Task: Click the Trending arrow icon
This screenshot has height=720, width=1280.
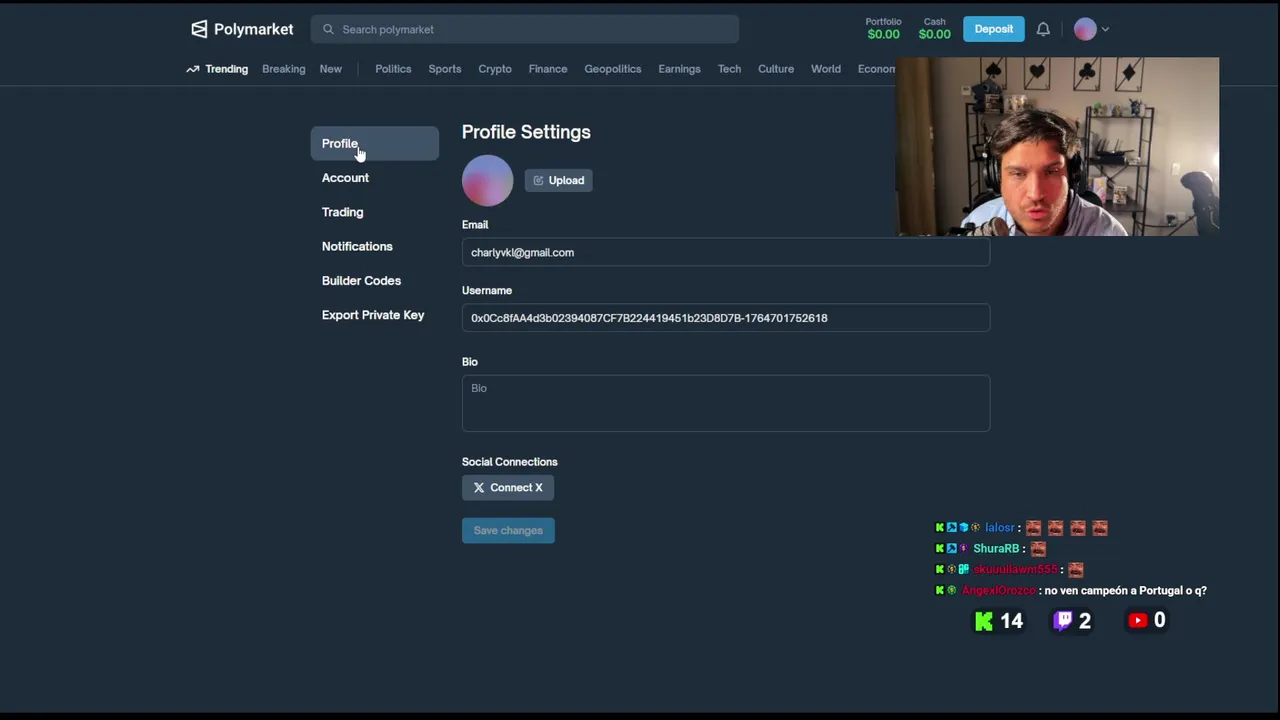Action: point(193,69)
